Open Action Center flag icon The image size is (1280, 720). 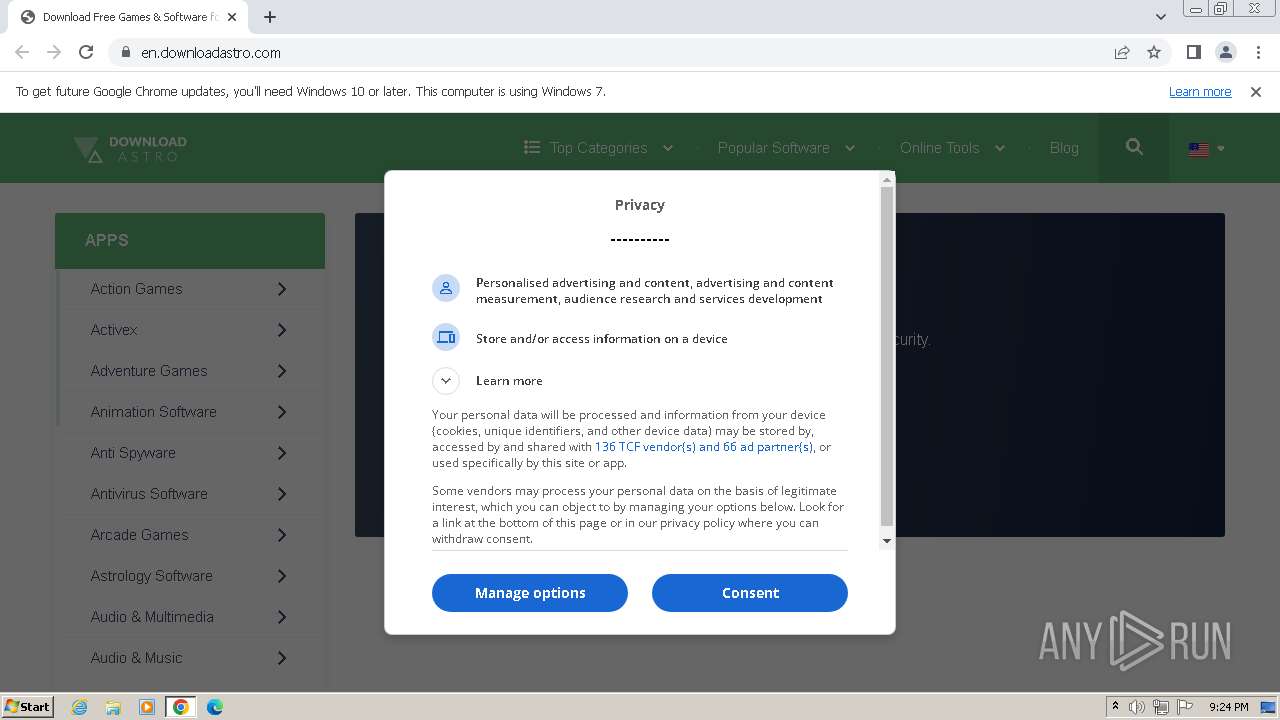[1185, 707]
